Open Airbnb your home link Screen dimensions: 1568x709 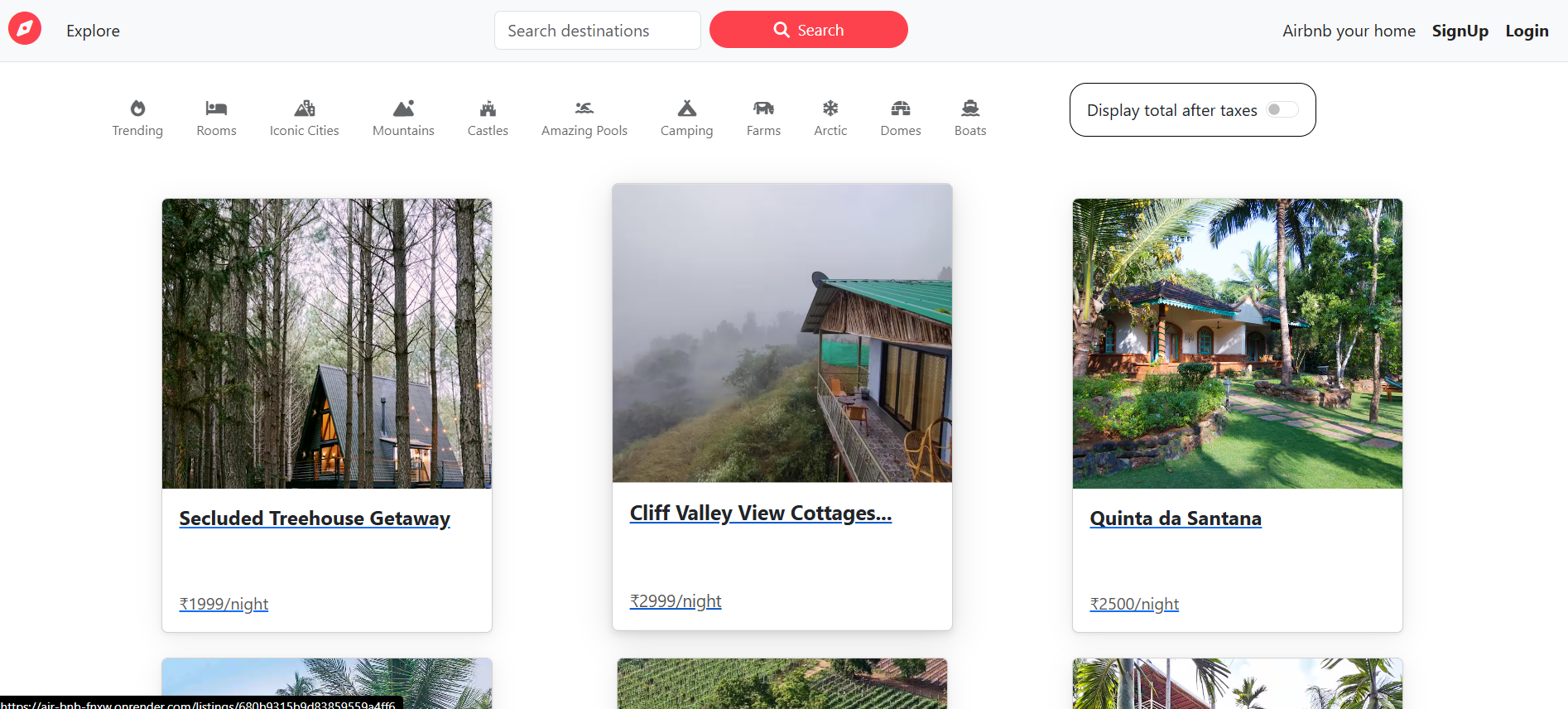[1349, 31]
